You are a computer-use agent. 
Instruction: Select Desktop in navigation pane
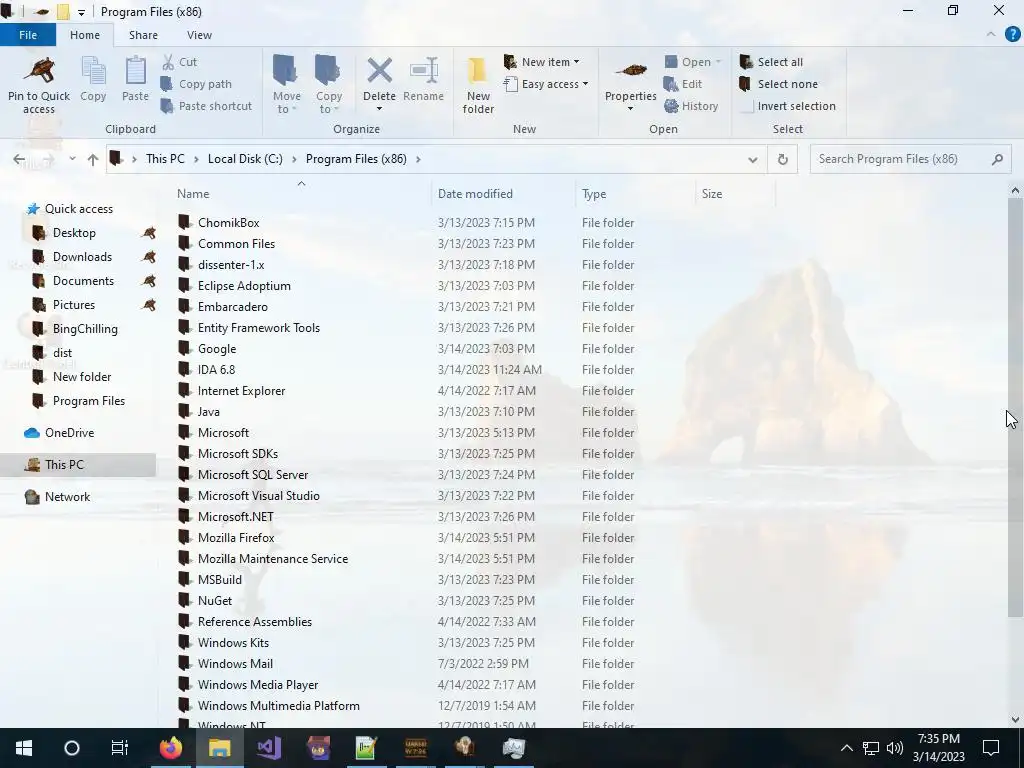(74, 232)
